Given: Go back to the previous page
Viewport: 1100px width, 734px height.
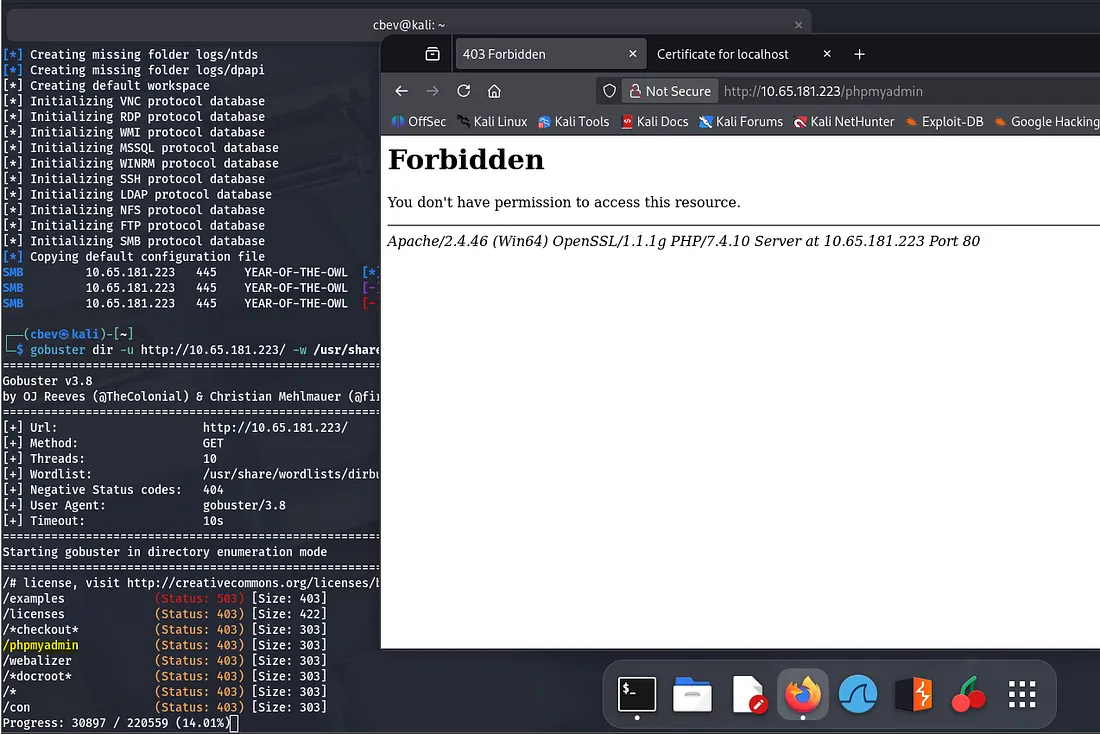Looking at the screenshot, I should coord(401,91).
